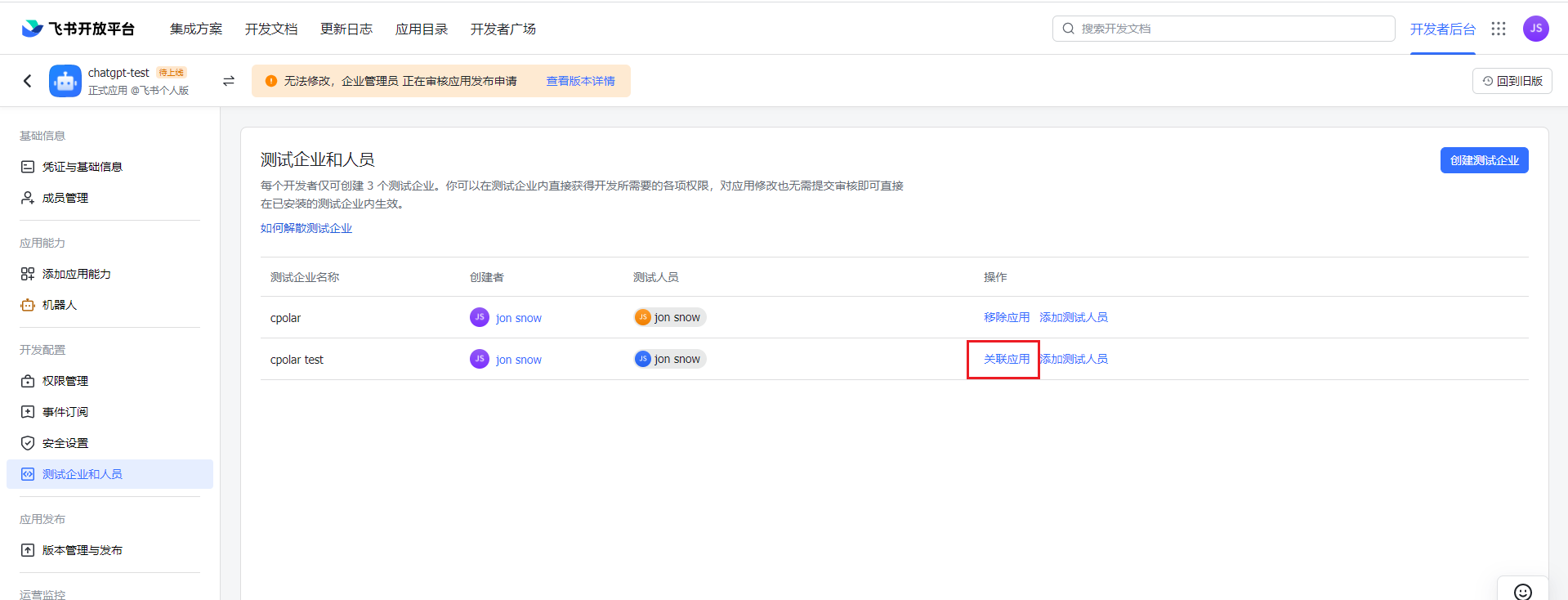Click the 创建者 column header
The image size is (1568, 600).
487,277
